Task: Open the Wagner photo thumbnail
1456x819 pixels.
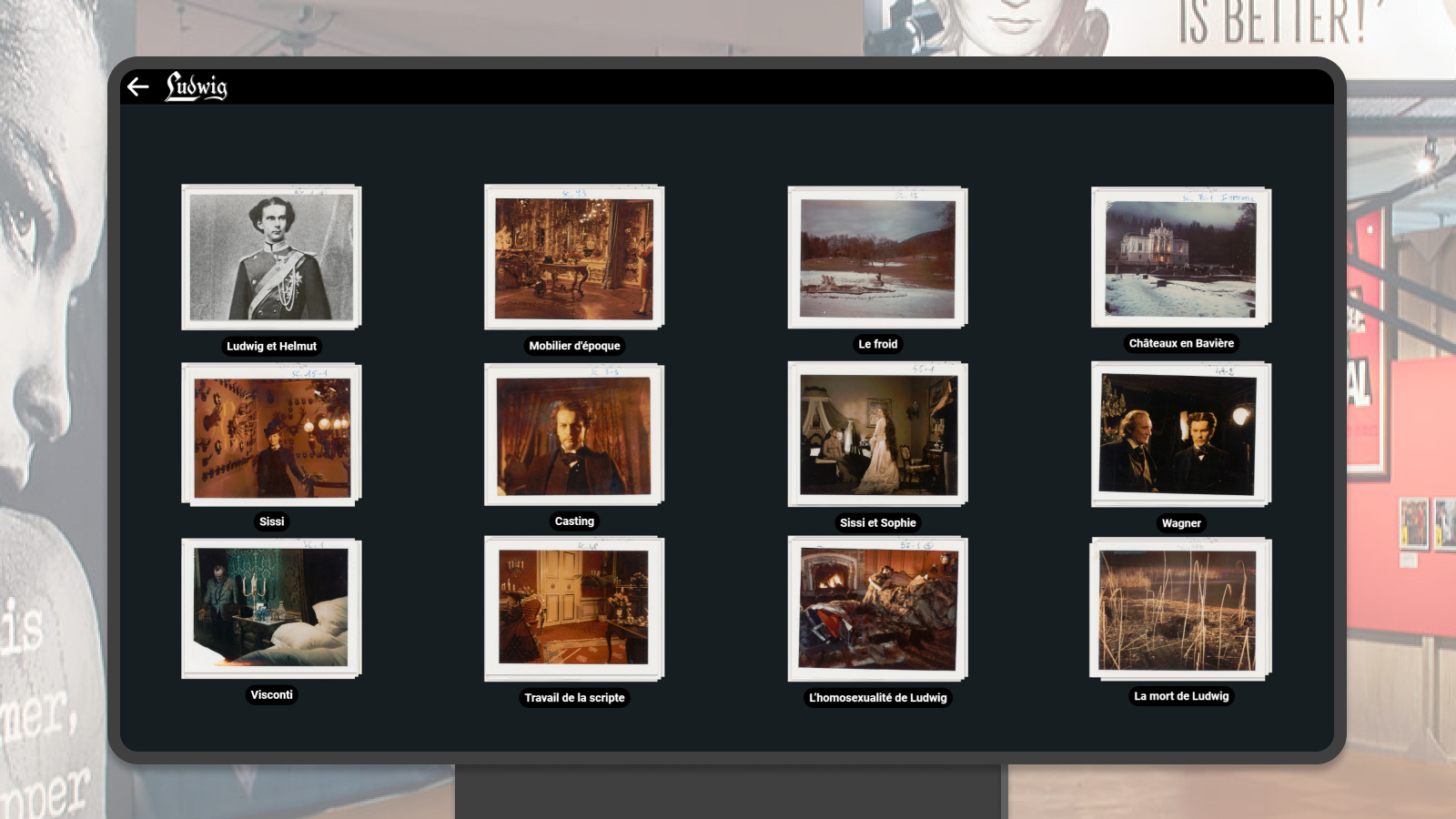Action: click(x=1180, y=434)
